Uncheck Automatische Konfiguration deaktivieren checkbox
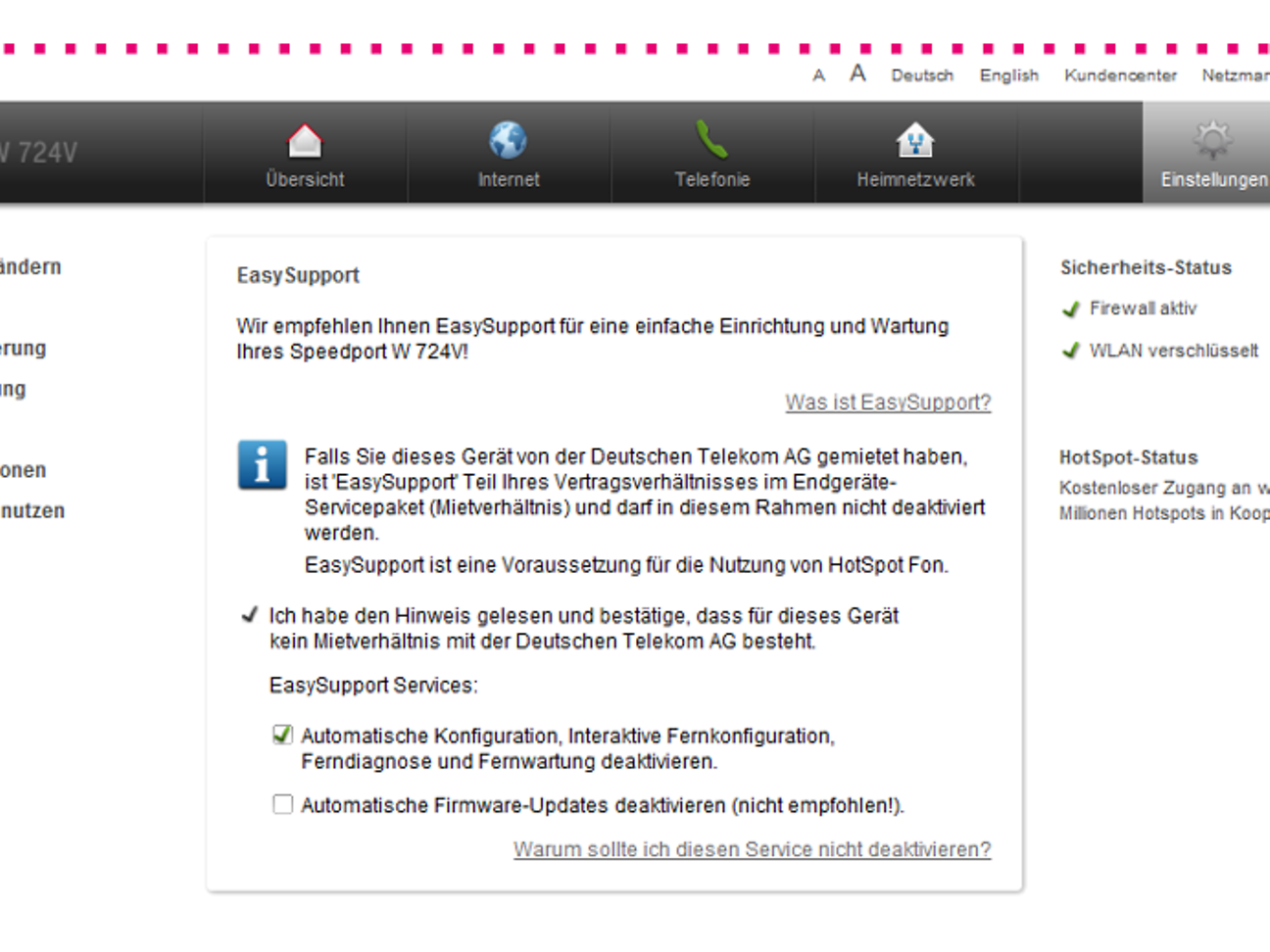This screenshot has height=952, width=1270. click(282, 735)
